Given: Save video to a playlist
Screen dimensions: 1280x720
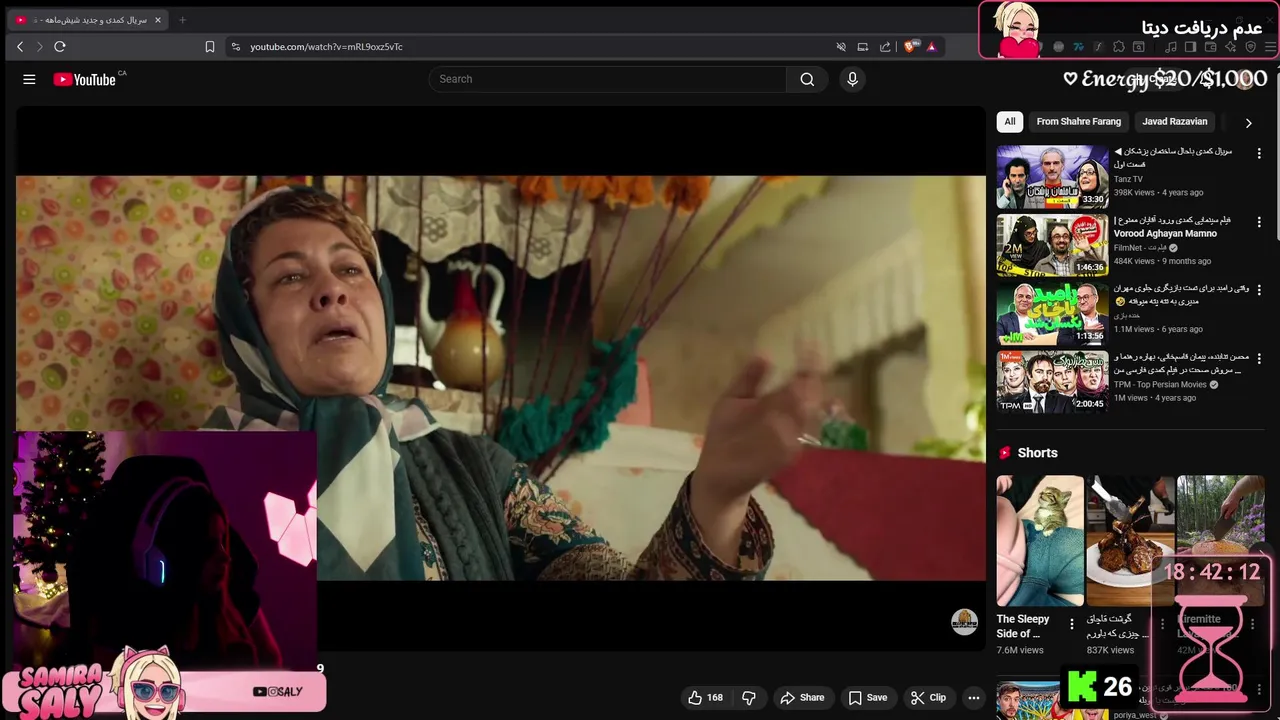Looking at the screenshot, I should point(867,698).
